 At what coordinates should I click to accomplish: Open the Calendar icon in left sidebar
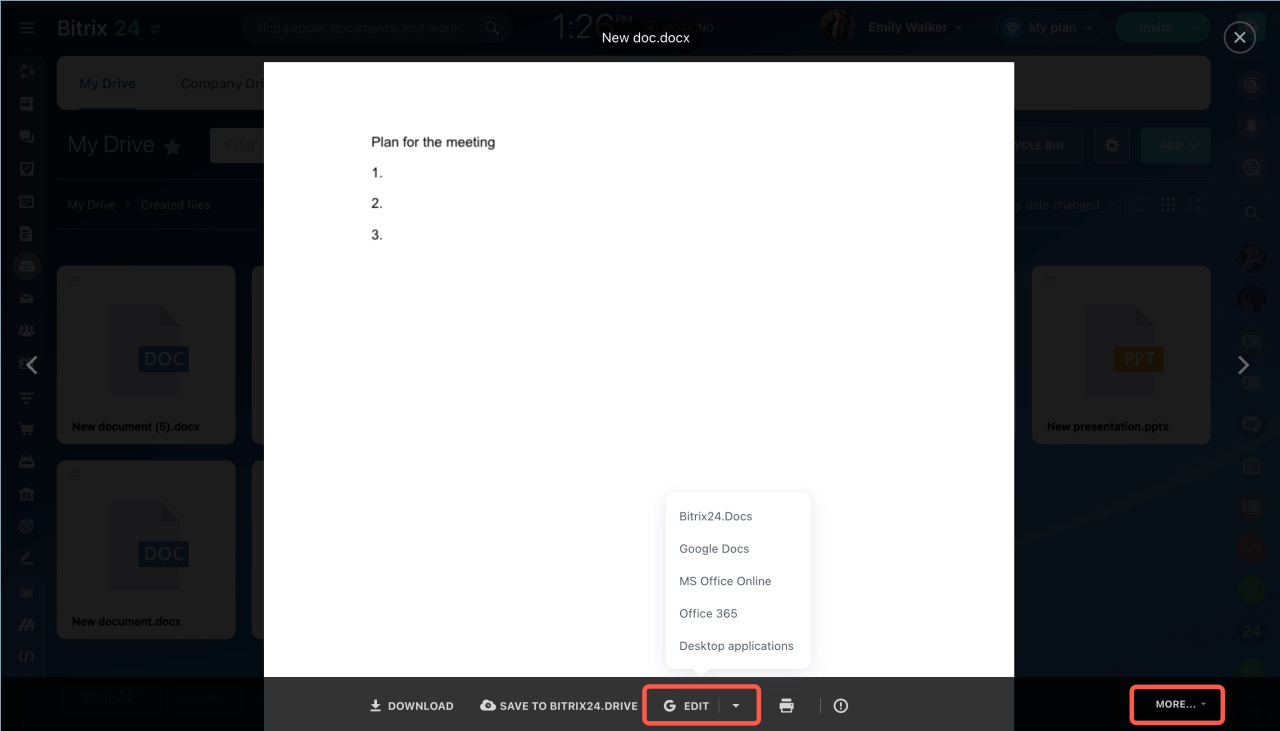27,201
